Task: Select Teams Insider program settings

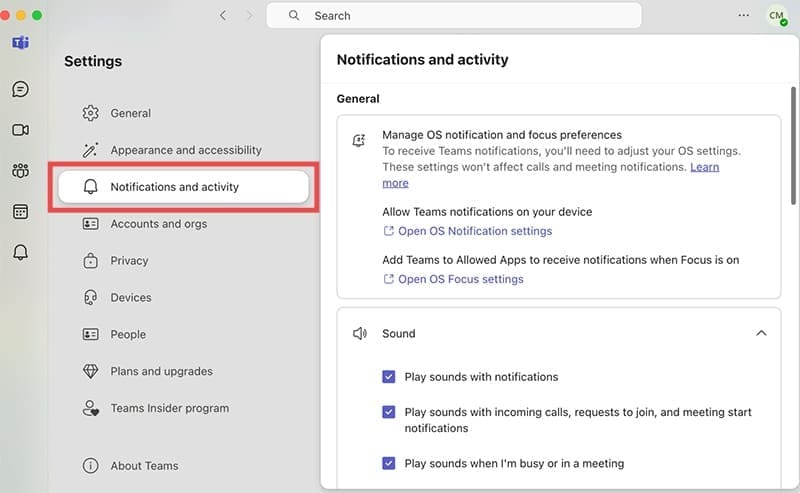Action: 183,408
